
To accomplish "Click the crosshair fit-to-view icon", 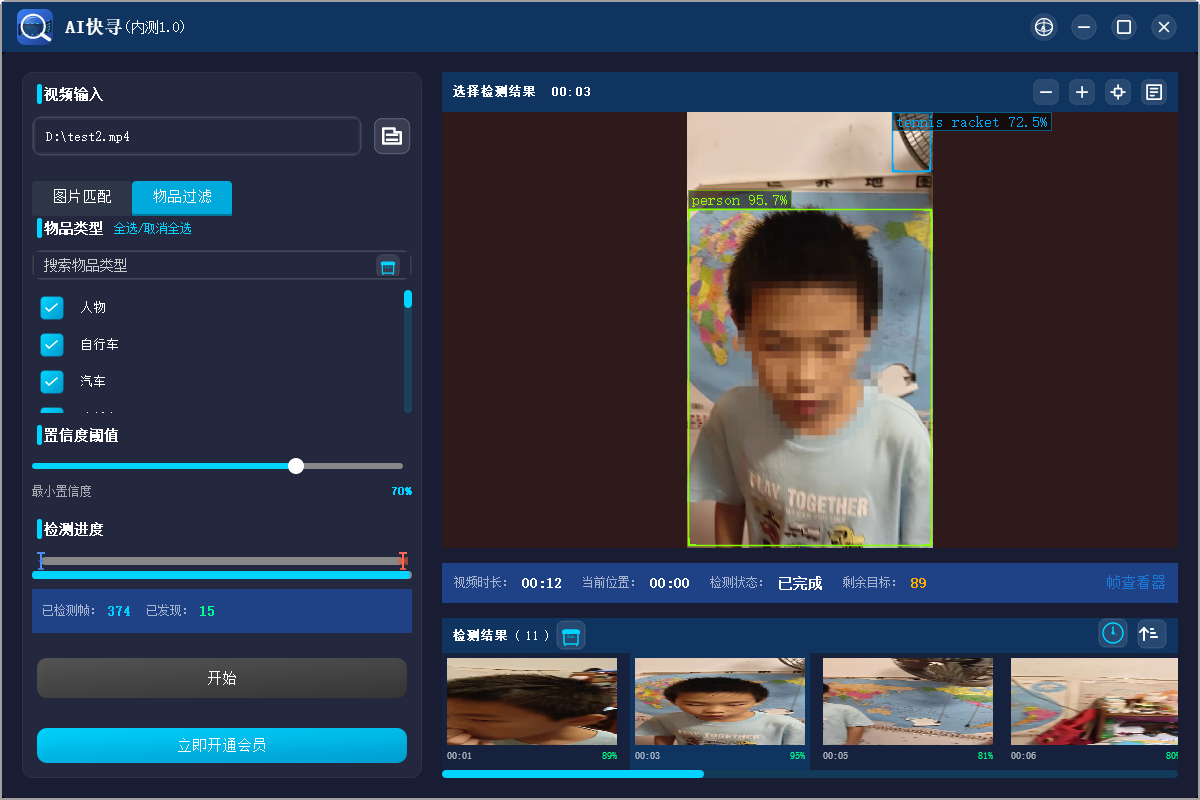I will (1118, 92).
